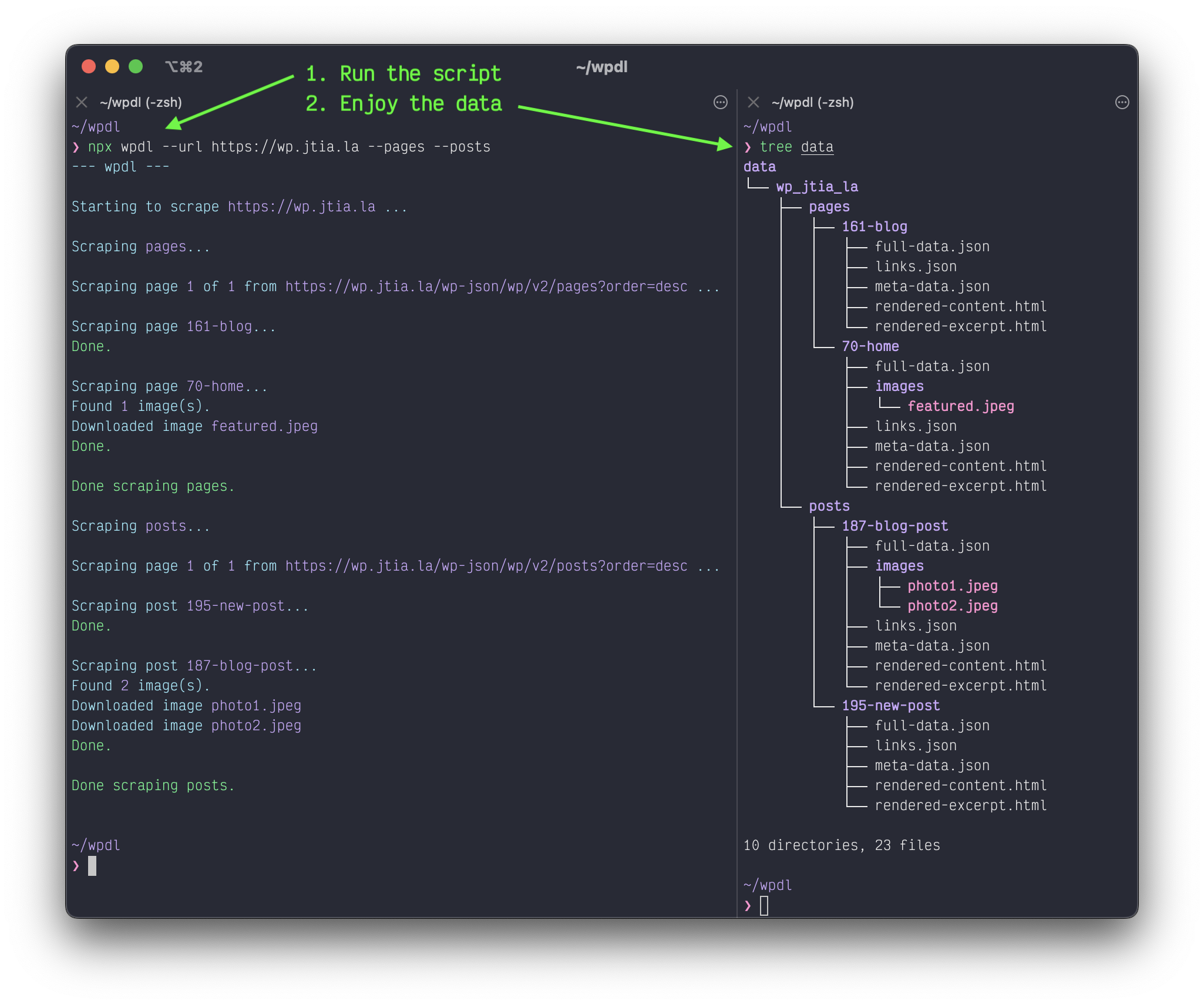Click the pages folder in tree output
The image size is (1204, 1005).
(829, 207)
